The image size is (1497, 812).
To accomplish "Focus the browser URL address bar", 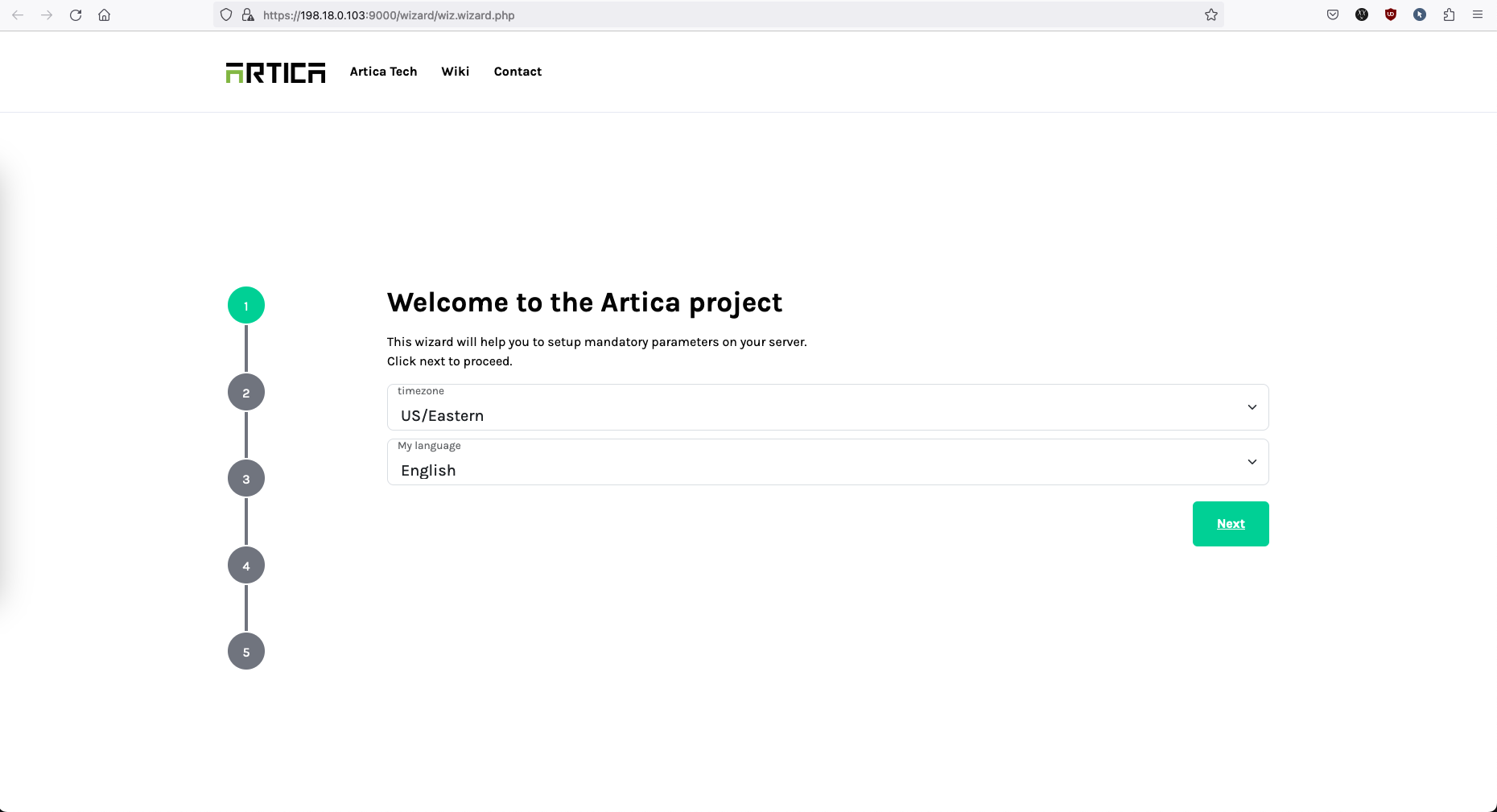I will 724,15.
